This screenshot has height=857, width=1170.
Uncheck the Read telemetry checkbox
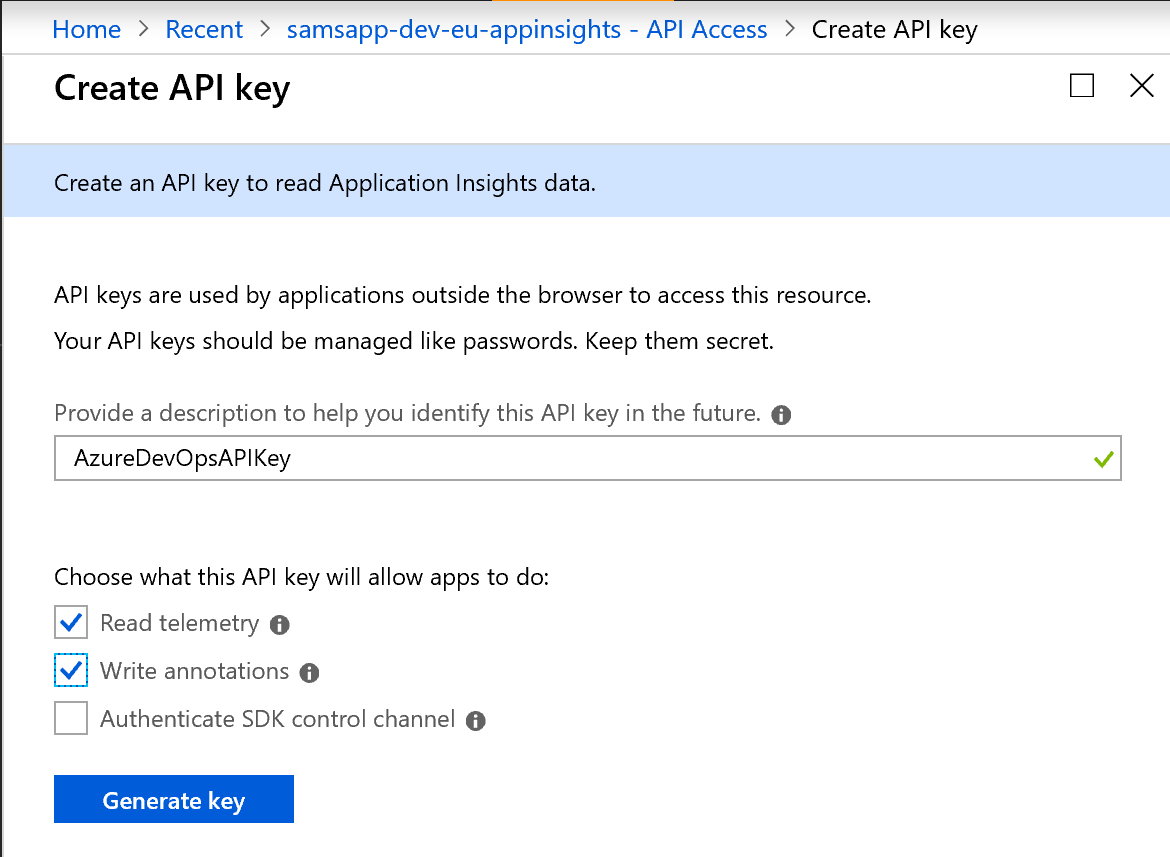pyautogui.click(x=71, y=623)
